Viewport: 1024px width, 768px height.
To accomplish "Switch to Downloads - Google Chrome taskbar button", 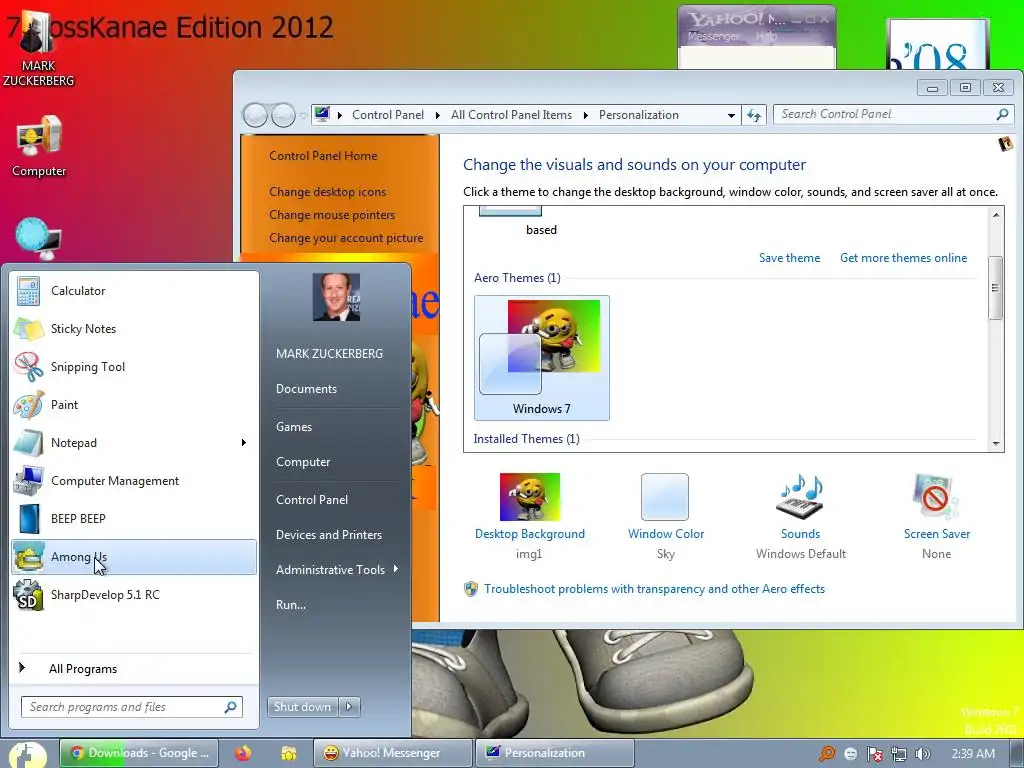I will tap(140, 753).
